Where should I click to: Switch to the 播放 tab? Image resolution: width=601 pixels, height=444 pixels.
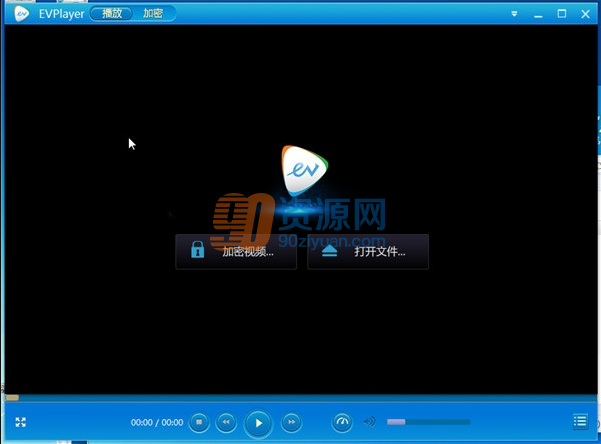112,13
